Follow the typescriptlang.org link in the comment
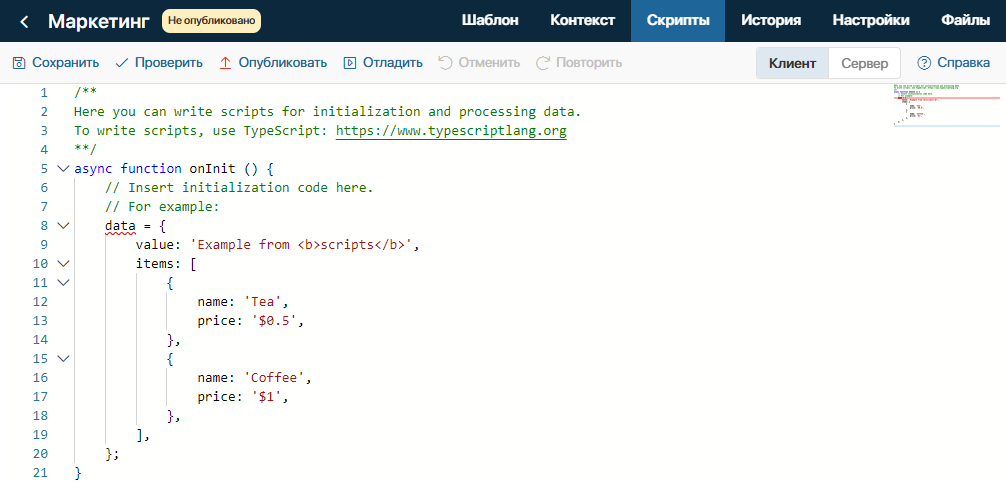The image size is (1006, 482). tap(451, 131)
